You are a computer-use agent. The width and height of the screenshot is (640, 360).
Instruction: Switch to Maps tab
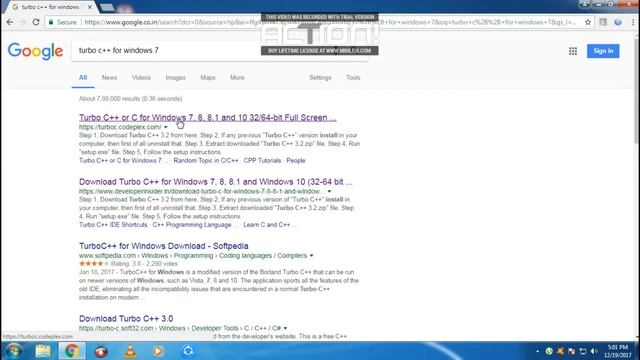pos(208,78)
